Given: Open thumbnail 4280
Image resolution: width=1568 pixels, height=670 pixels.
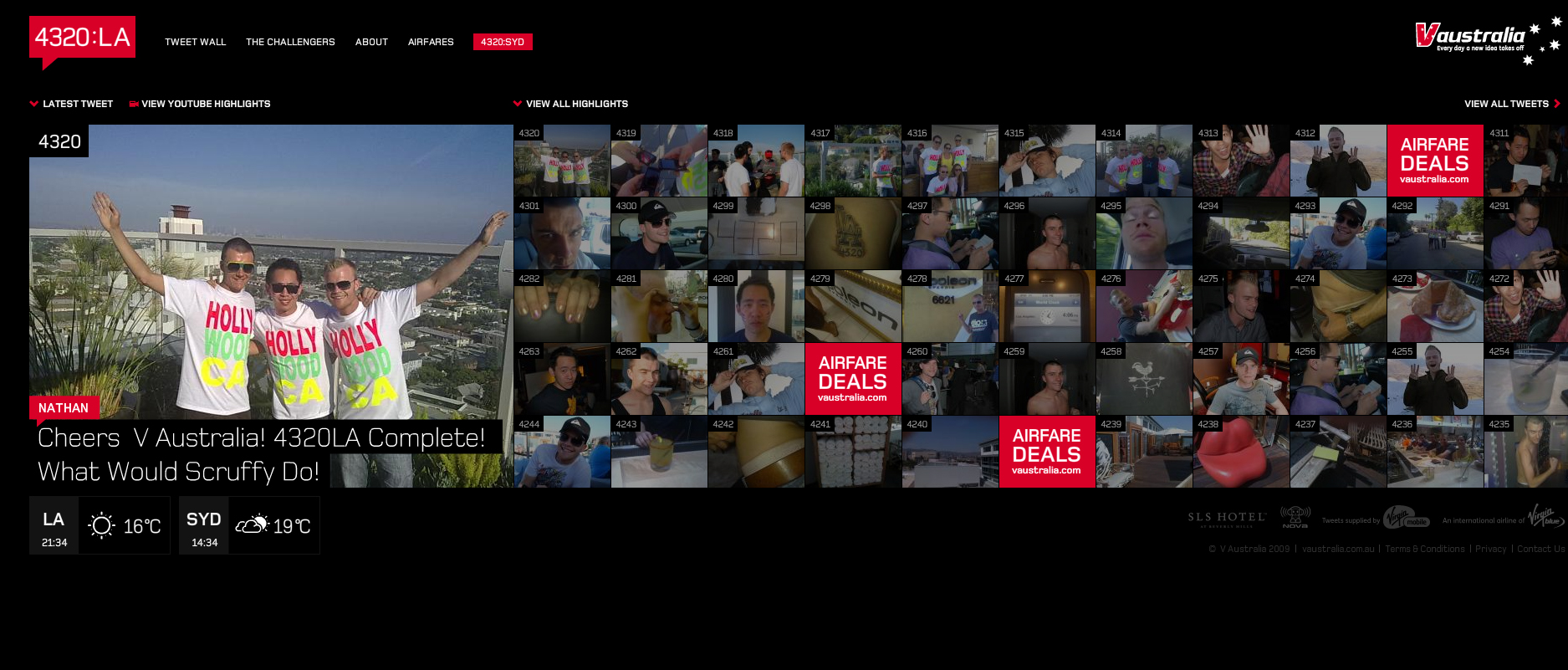Looking at the screenshot, I should click(756, 306).
